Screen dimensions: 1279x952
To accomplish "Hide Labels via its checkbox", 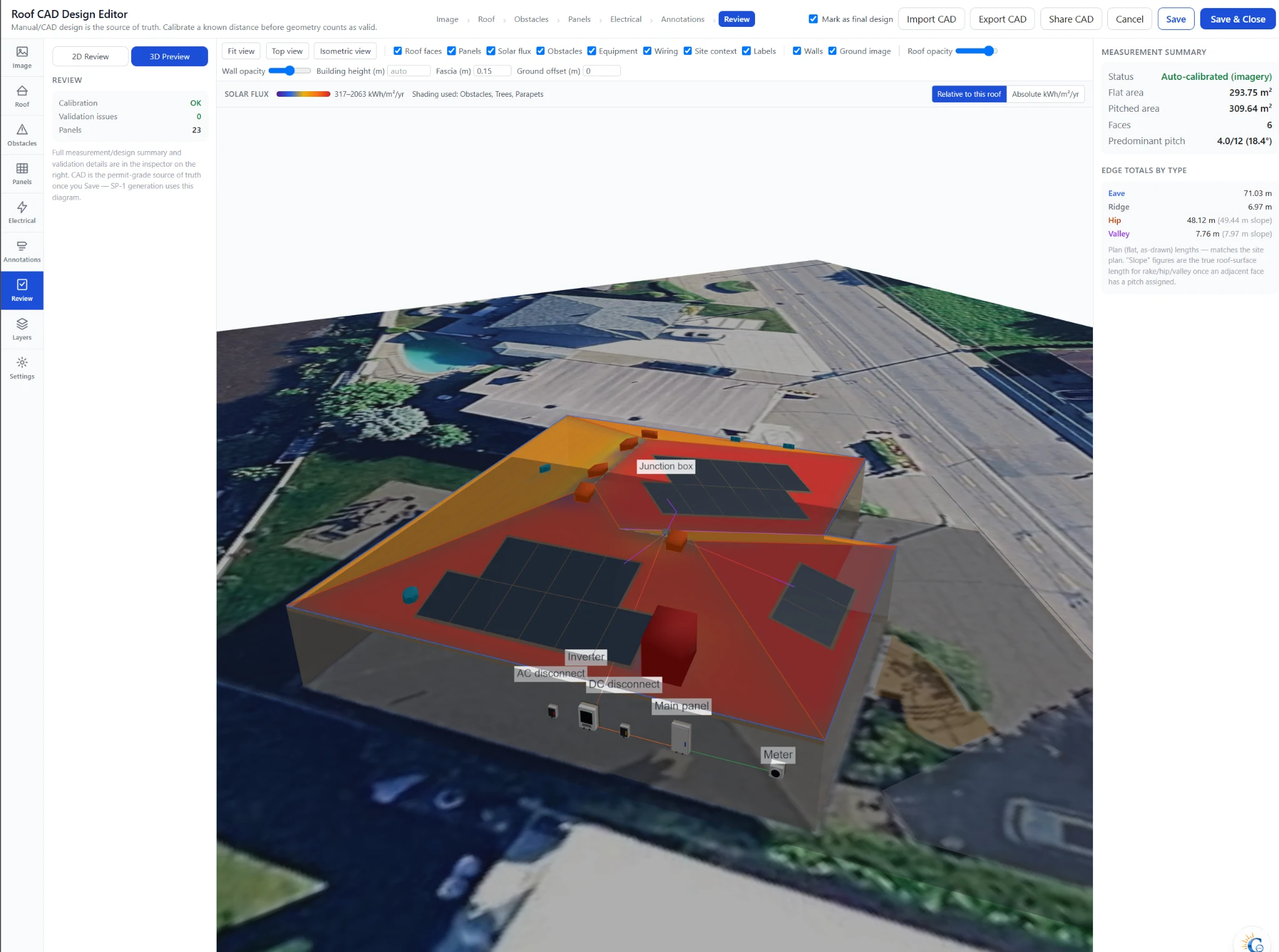I will point(746,51).
